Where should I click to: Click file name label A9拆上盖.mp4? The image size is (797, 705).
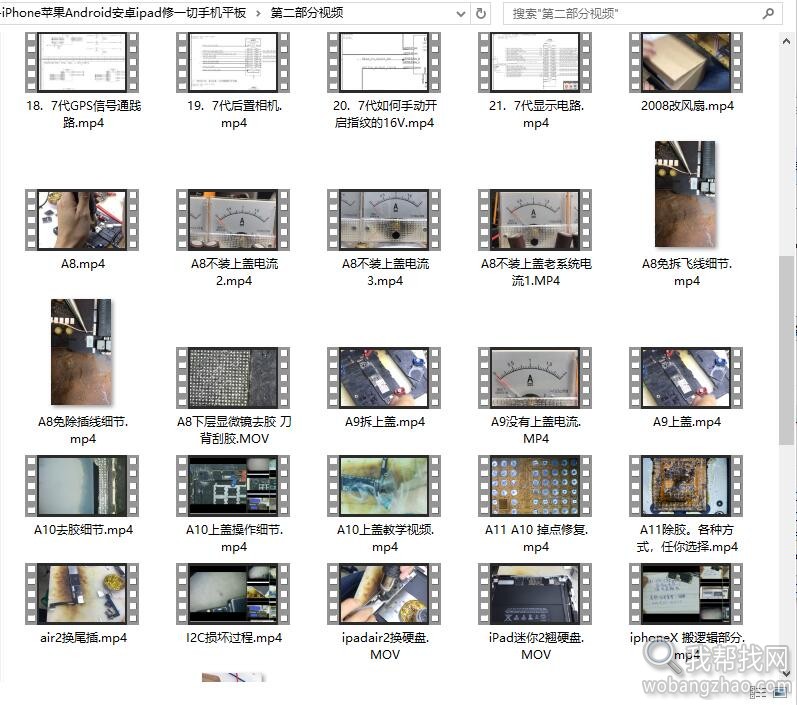pos(385,422)
